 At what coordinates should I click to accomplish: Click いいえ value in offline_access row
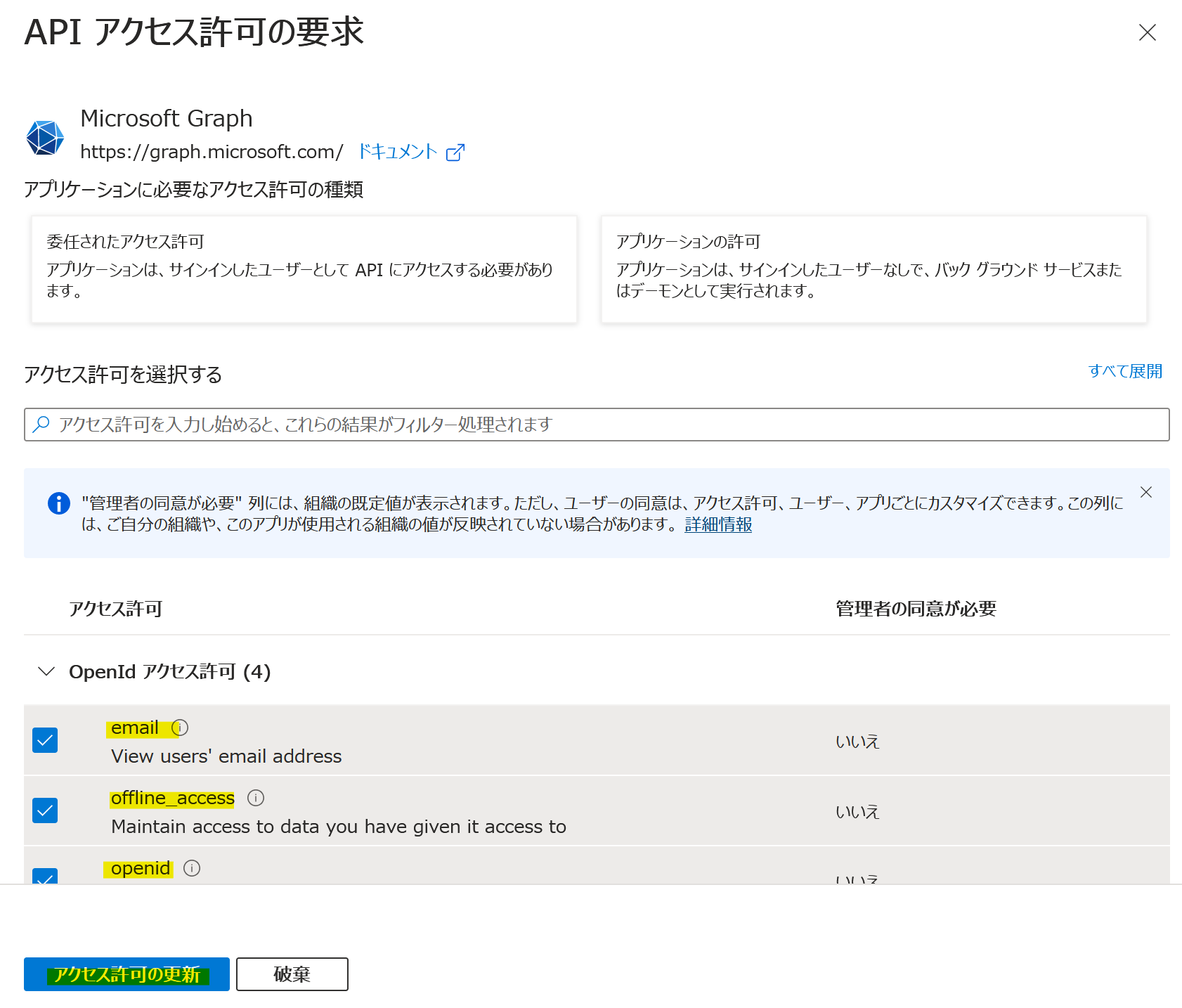click(857, 812)
